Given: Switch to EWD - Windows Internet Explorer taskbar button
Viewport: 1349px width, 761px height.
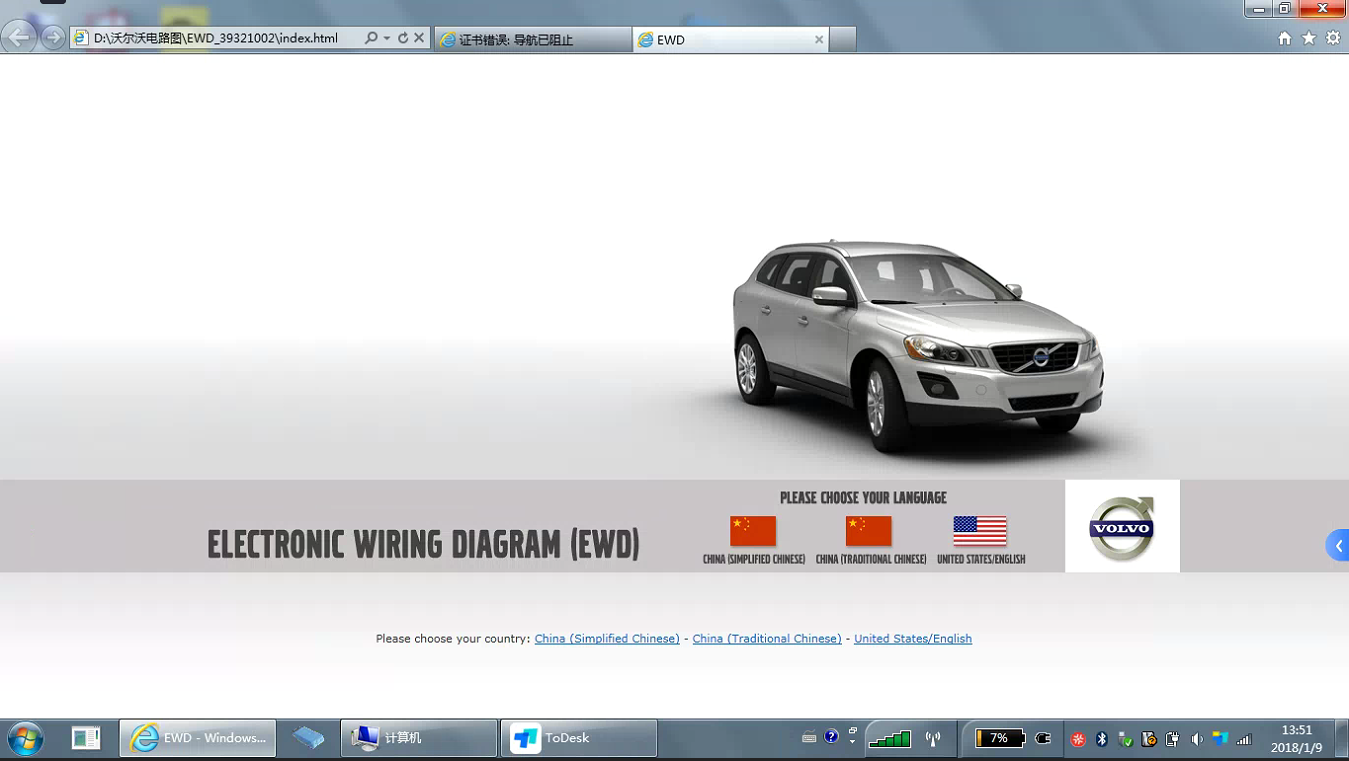Looking at the screenshot, I should (x=198, y=739).
